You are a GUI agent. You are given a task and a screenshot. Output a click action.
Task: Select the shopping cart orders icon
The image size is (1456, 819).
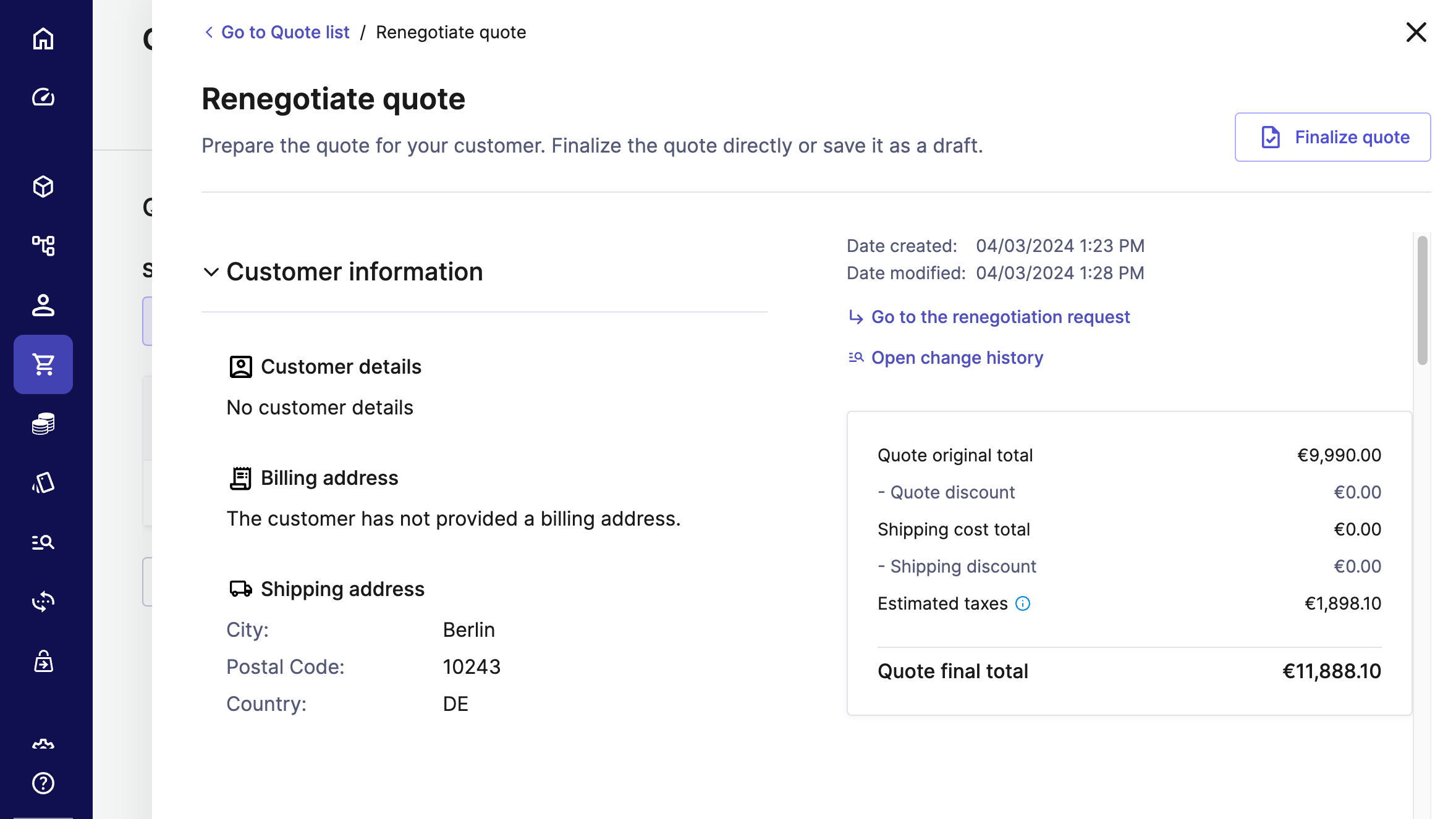click(x=43, y=364)
